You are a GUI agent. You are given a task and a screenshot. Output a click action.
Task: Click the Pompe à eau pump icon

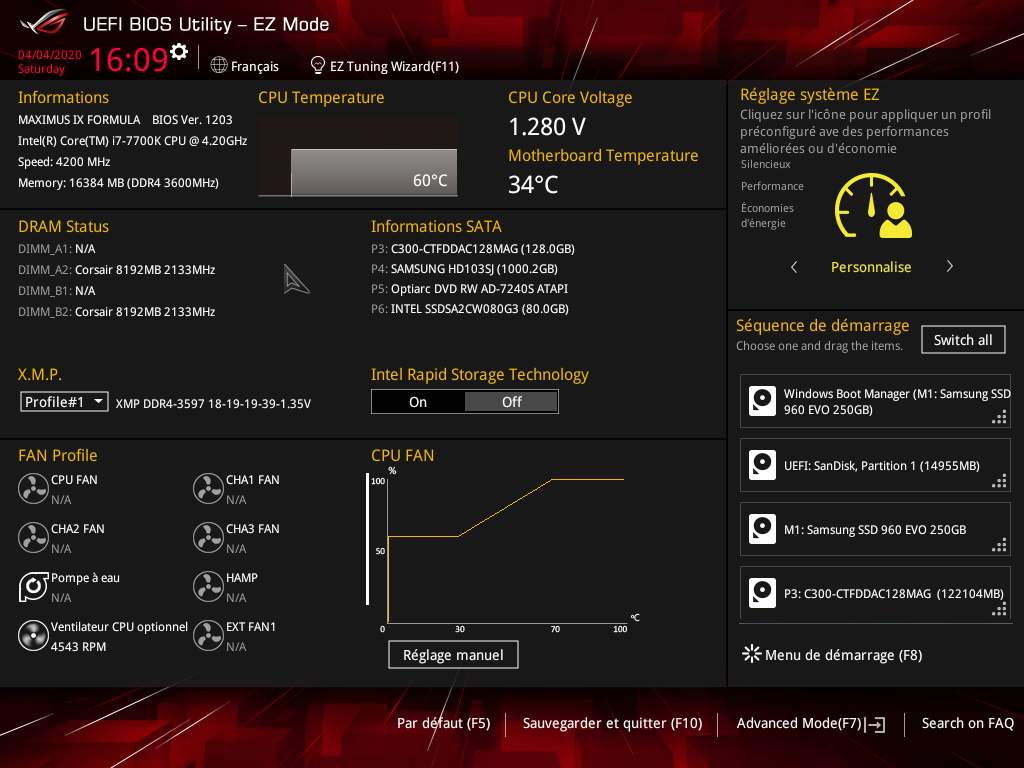tap(33, 586)
